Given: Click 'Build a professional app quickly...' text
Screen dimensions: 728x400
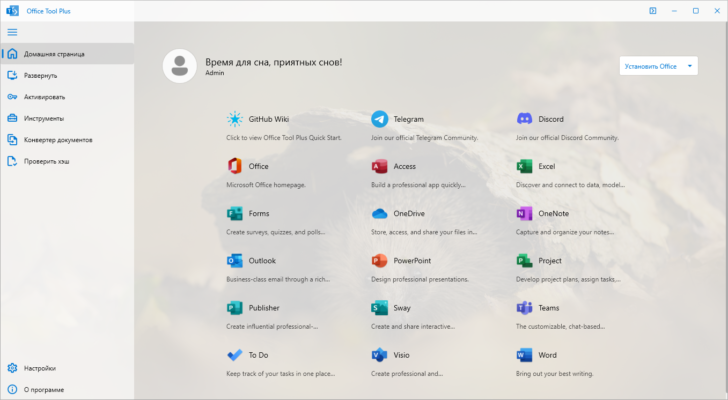Looking at the screenshot, I should (x=418, y=185).
